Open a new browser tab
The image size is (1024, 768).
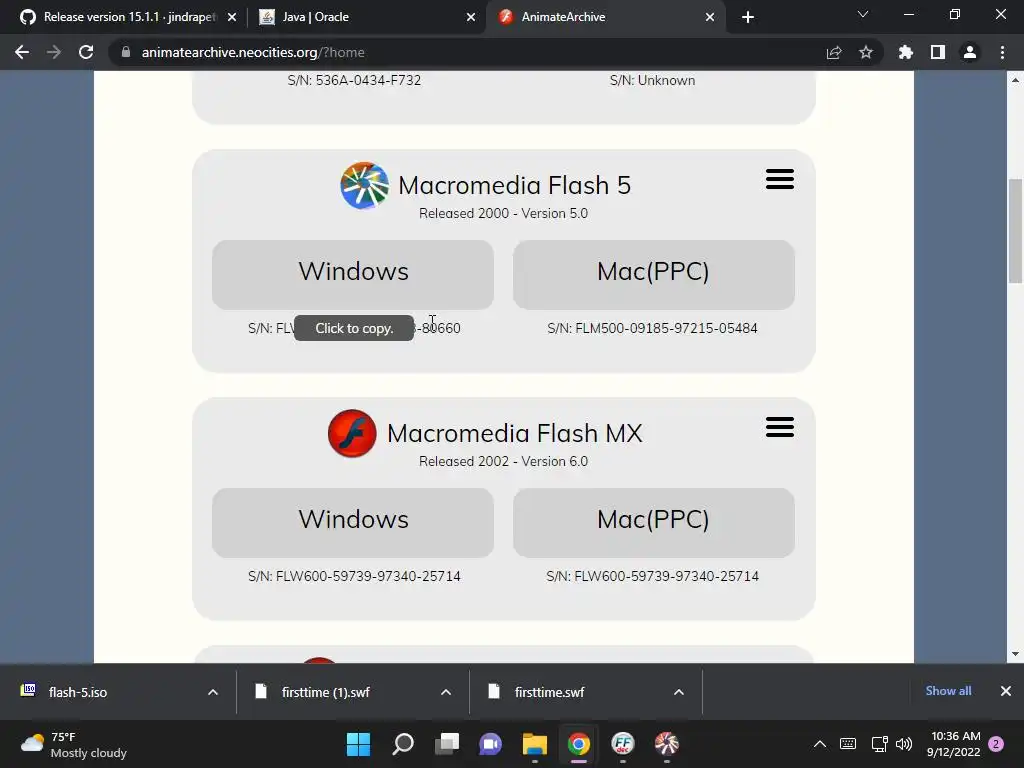748,17
